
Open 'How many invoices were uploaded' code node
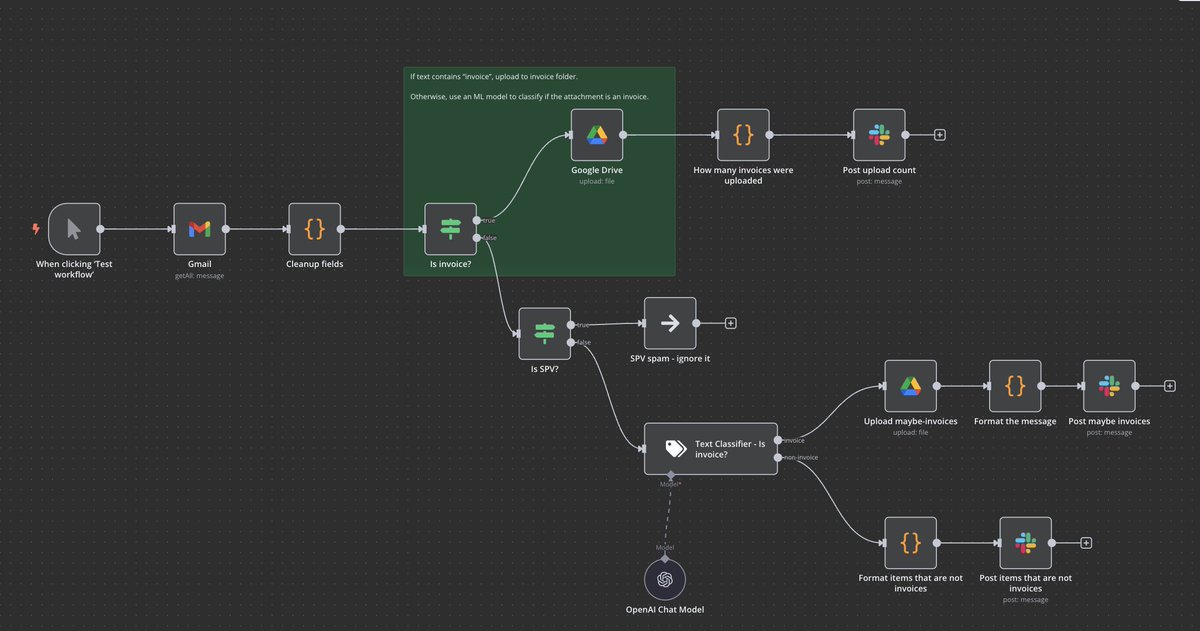click(x=743, y=135)
